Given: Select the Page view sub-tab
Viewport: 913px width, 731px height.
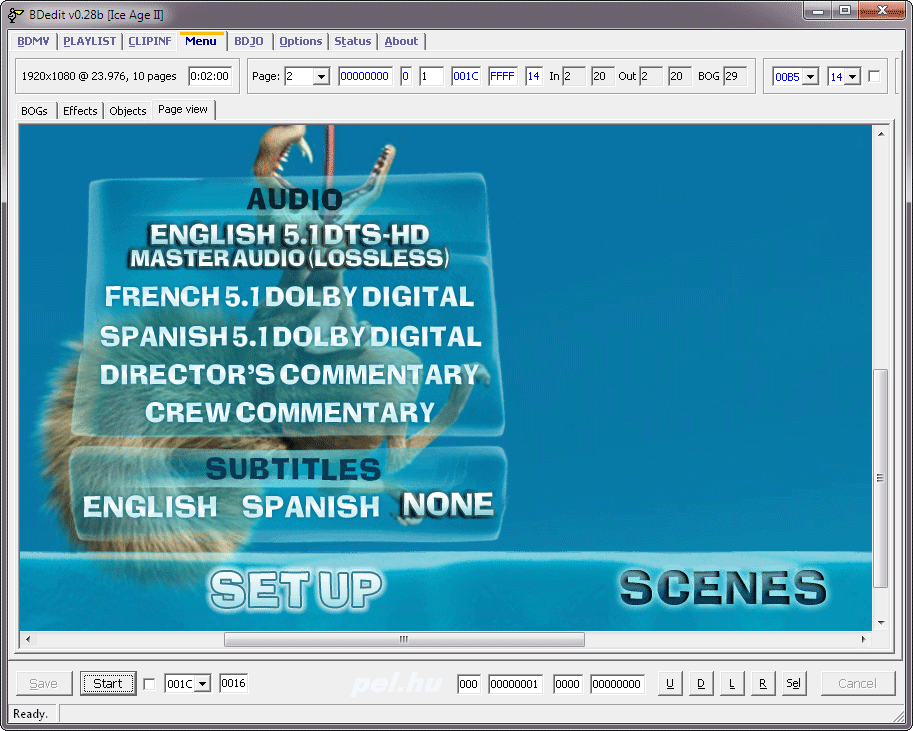Looking at the screenshot, I should pos(183,110).
